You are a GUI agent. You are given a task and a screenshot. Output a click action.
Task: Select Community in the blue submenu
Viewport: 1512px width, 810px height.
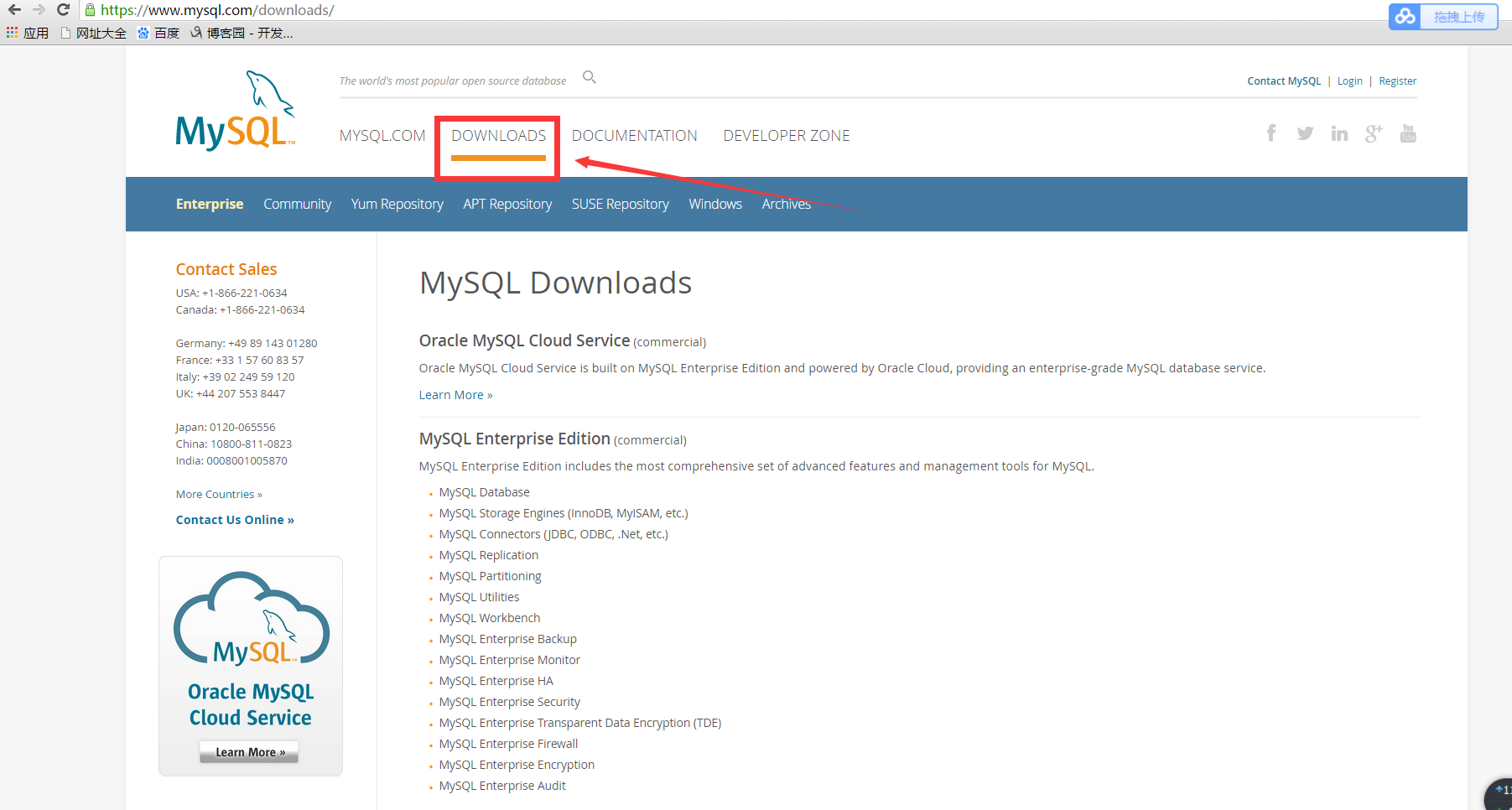tap(298, 204)
